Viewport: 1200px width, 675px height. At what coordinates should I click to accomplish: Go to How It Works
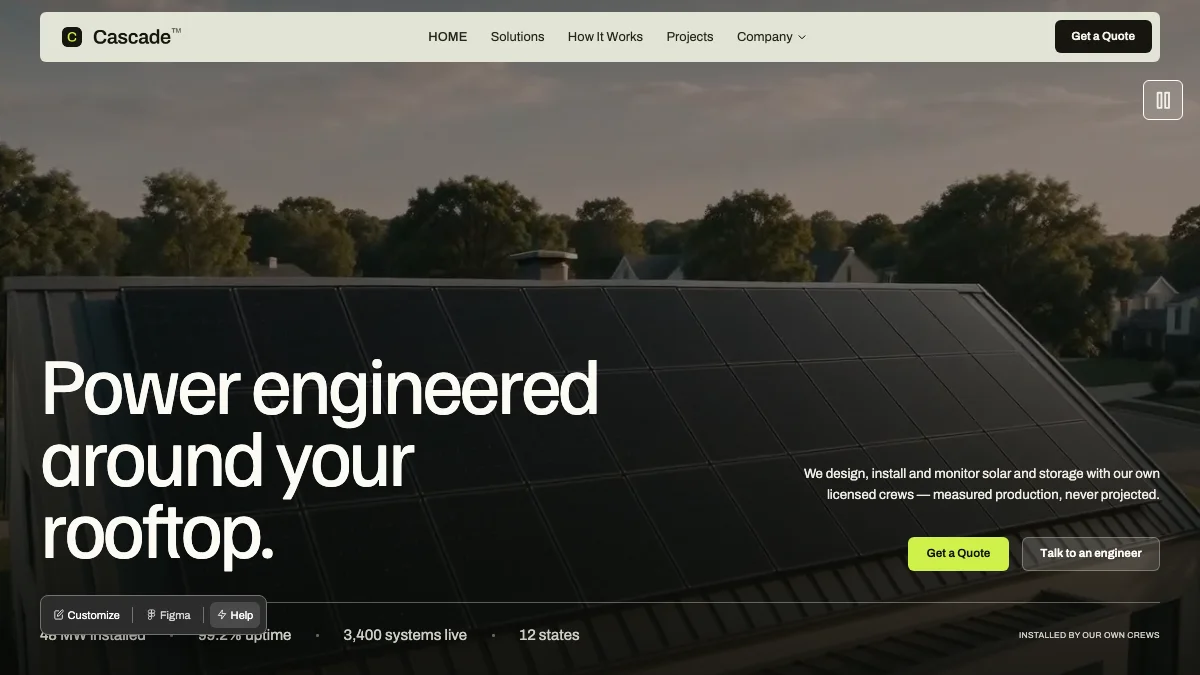click(x=605, y=37)
